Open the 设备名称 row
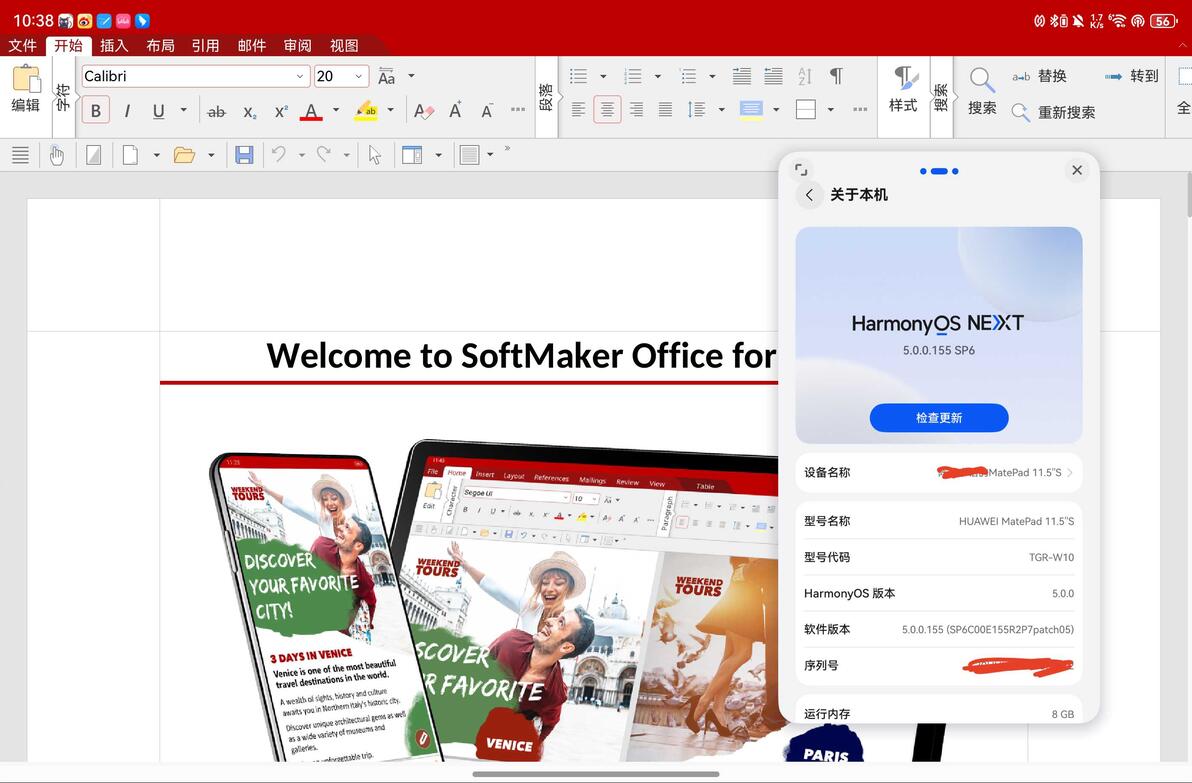The width and height of the screenshot is (1192, 783). tap(939, 473)
